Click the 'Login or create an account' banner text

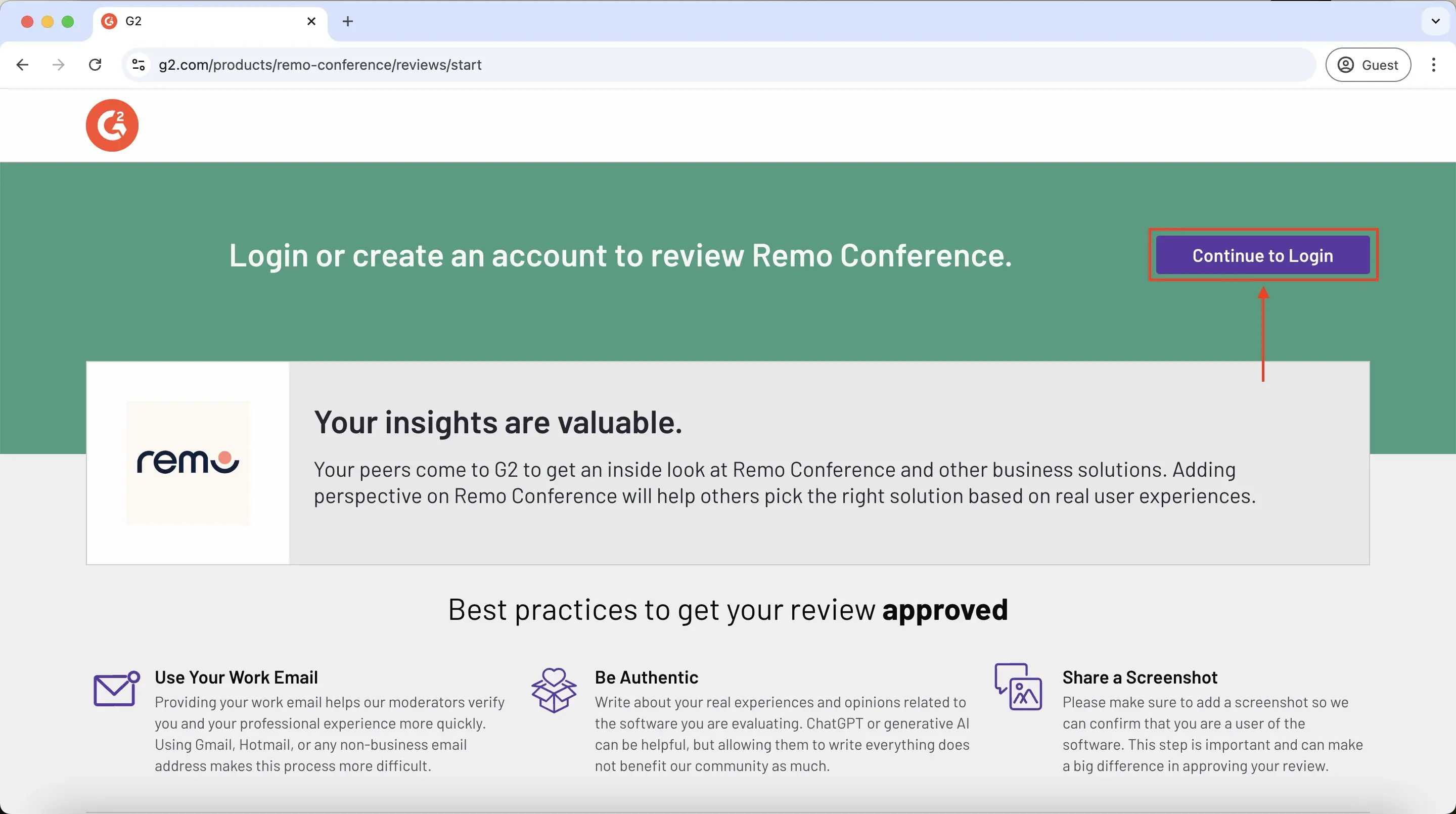click(620, 255)
